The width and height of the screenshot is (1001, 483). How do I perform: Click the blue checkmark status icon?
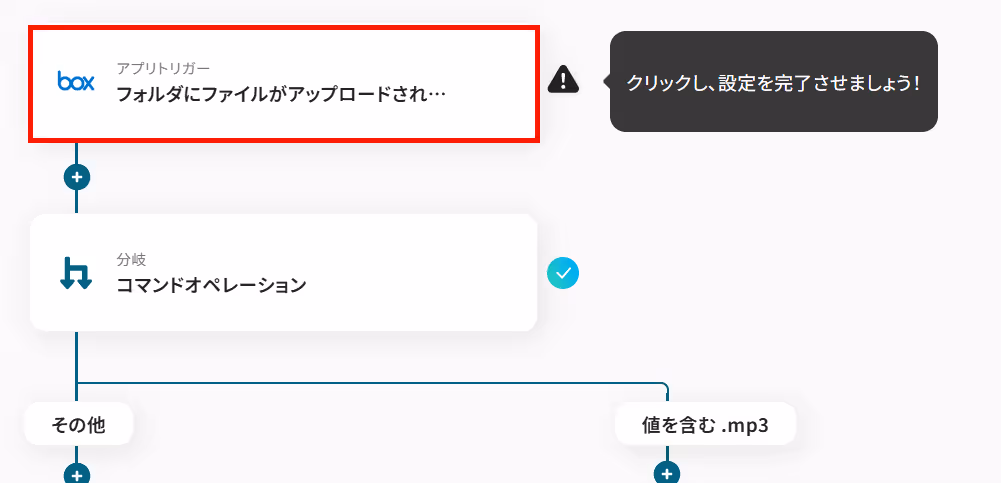click(563, 273)
